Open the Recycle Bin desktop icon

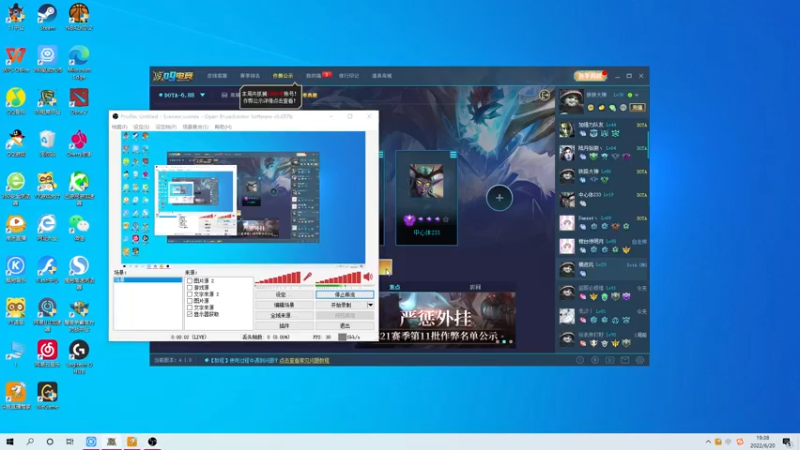(x=47, y=143)
